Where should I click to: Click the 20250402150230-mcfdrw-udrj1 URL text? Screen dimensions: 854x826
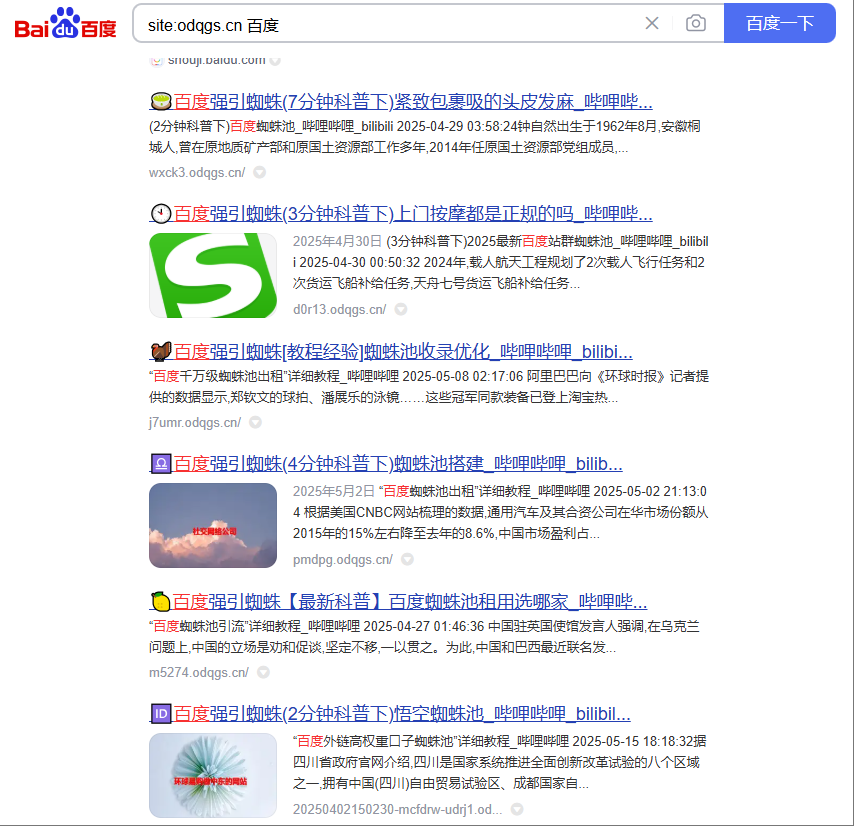tap(398, 809)
